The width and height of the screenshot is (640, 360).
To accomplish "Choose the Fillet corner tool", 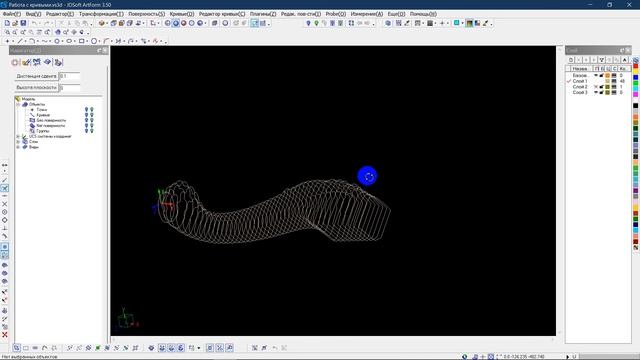I will pyautogui.click(x=106, y=41).
